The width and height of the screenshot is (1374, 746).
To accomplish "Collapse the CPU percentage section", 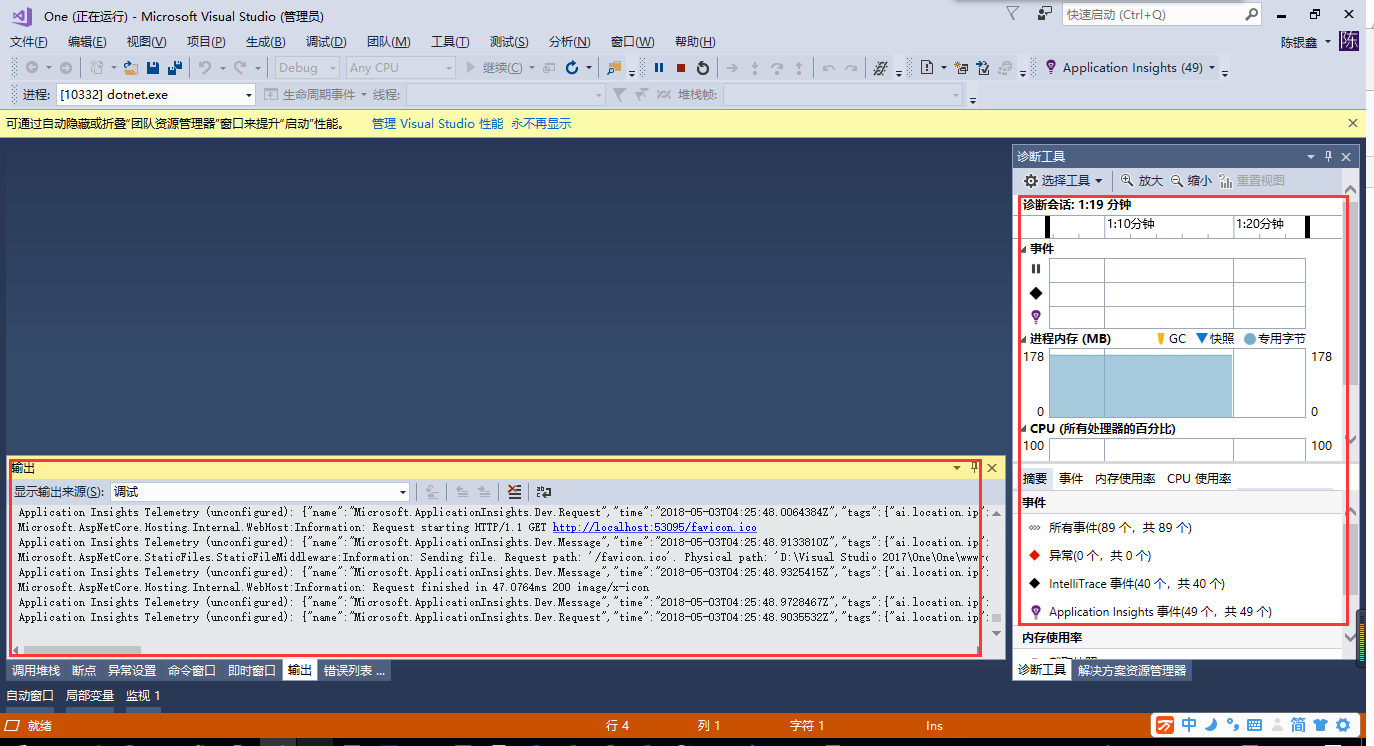I will click(1023, 429).
